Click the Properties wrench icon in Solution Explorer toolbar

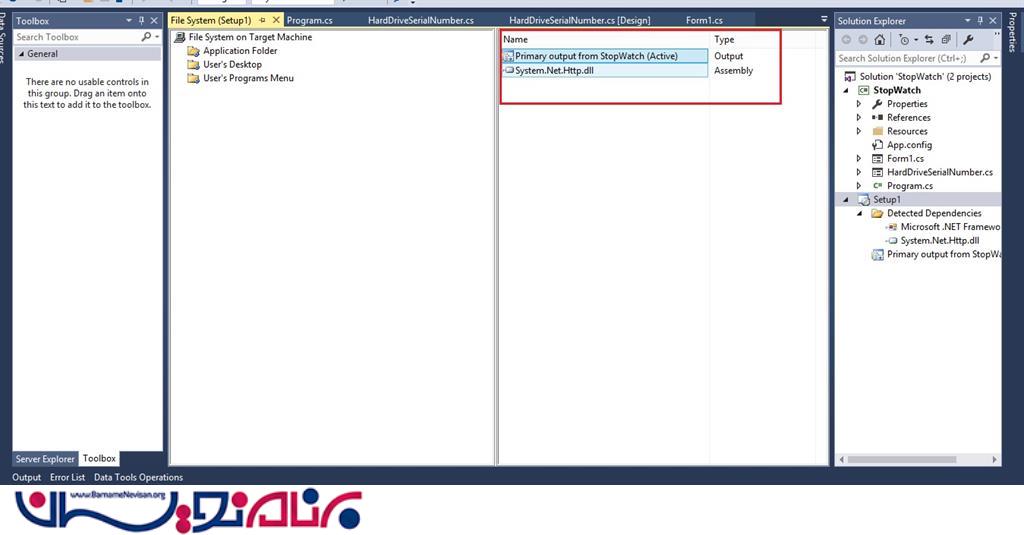coord(968,40)
